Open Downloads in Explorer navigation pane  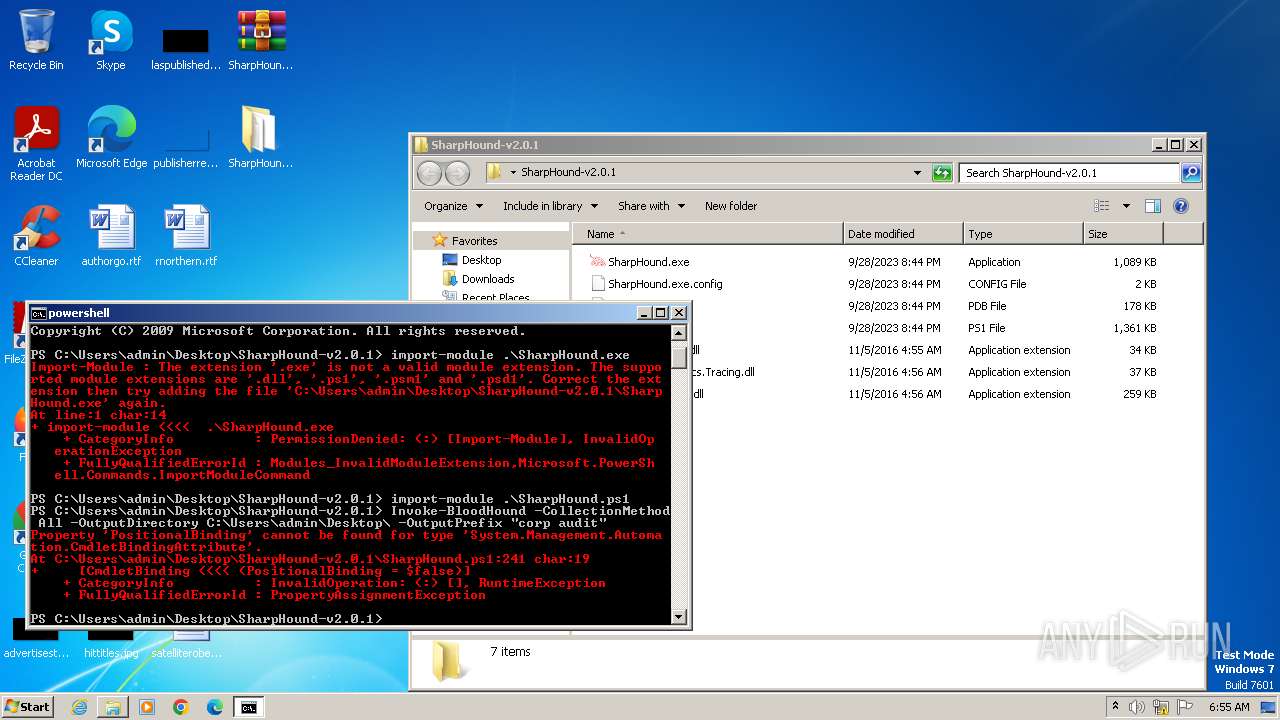pyautogui.click(x=488, y=279)
